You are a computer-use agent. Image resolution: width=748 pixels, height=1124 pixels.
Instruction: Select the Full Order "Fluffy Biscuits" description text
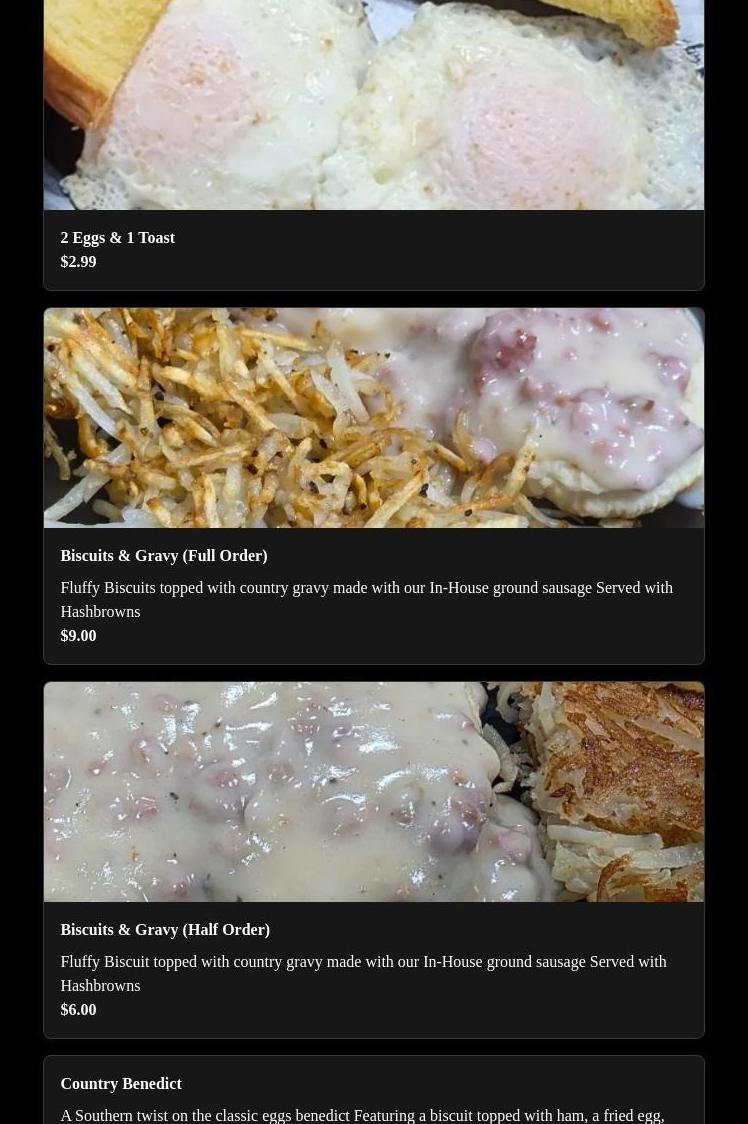click(x=366, y=599)
